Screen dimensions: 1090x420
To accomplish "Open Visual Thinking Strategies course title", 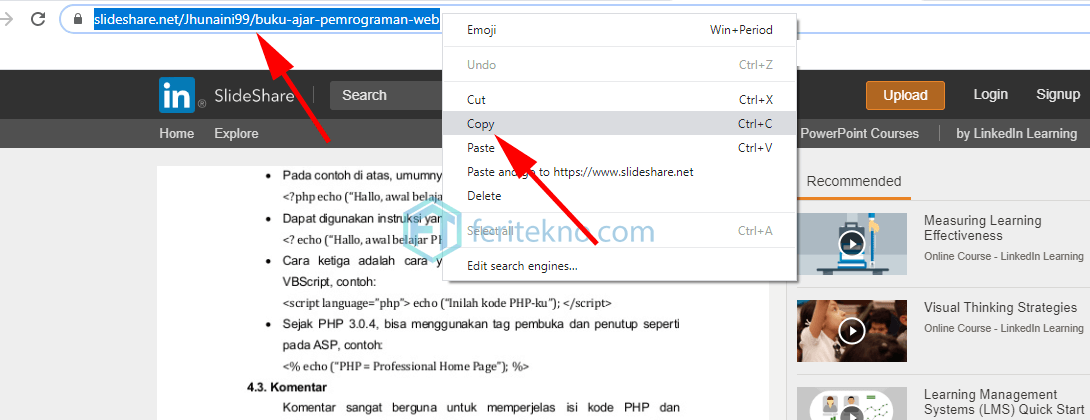I will pos(1000,307).
